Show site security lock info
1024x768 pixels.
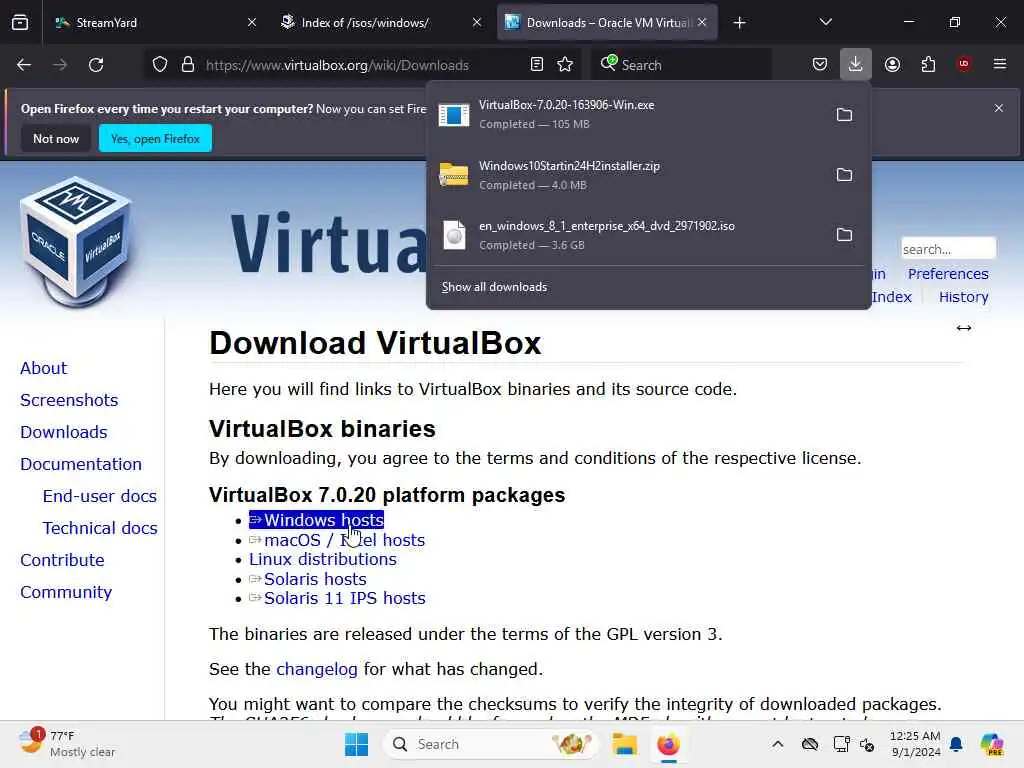point(188,65)
